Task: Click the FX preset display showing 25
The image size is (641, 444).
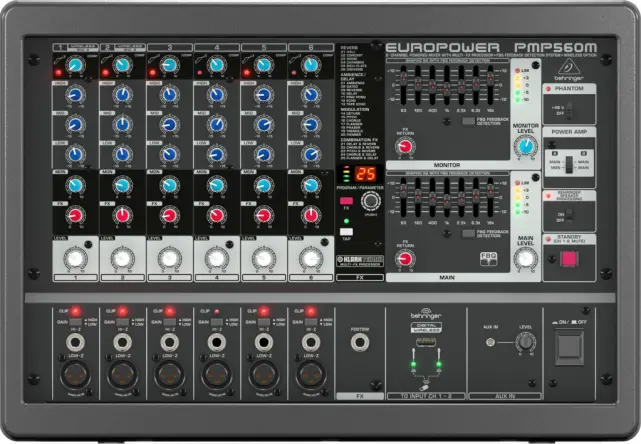Action: (366, 174)
